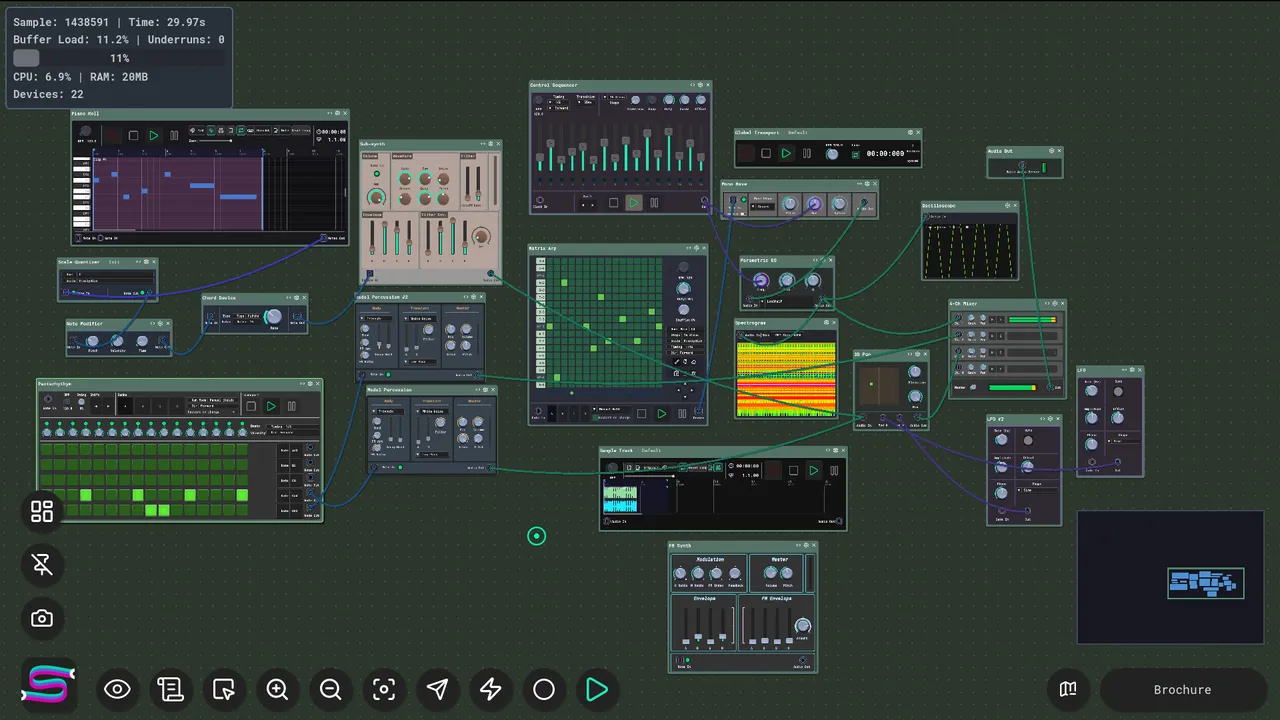The image size is (1280, 720).
Task: Play the Matrix Arp
Action: pyautogui.click(x=661, y=413)
